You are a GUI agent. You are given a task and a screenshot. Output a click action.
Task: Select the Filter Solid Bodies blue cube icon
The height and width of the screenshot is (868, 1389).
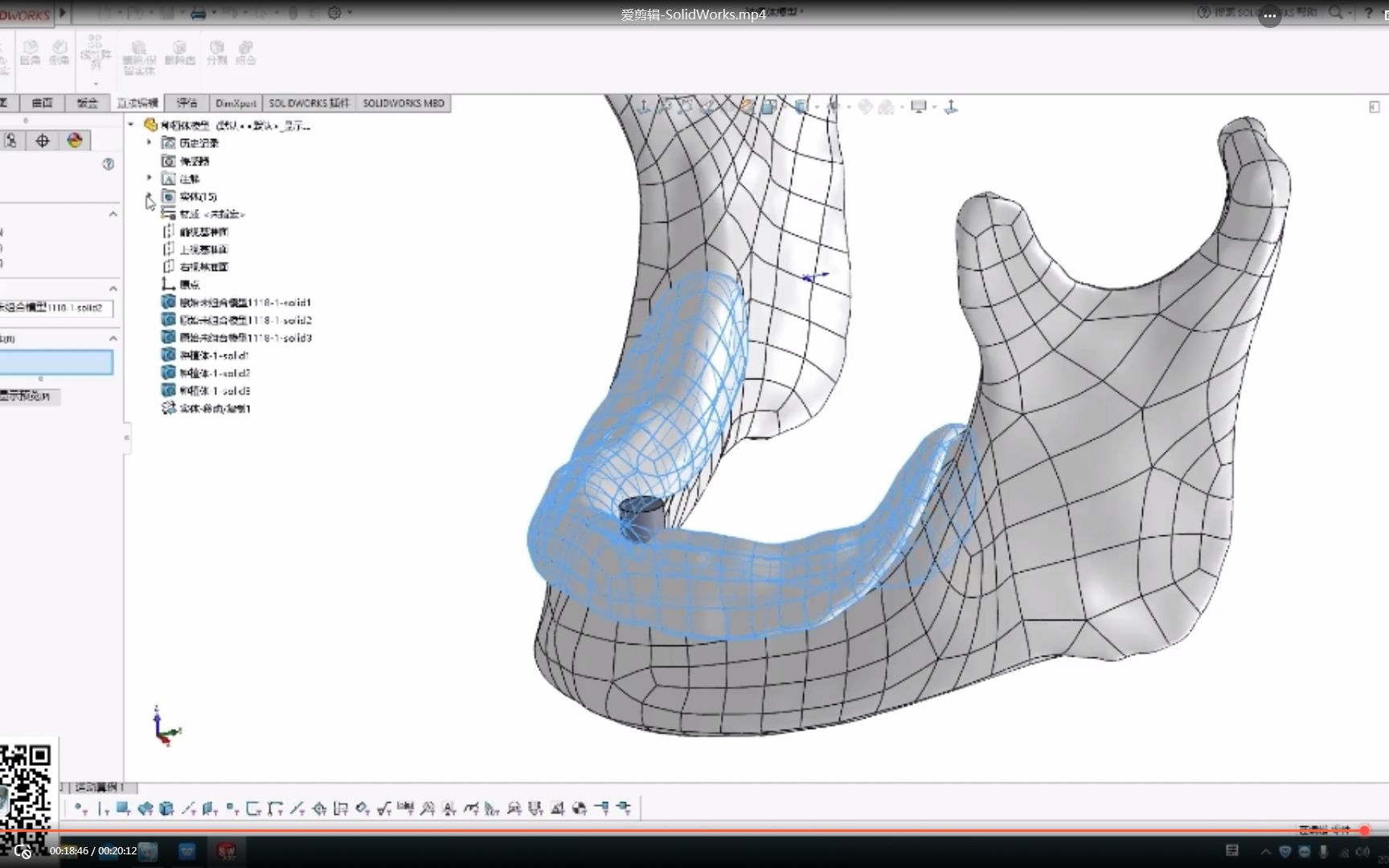tap(166, 809)
